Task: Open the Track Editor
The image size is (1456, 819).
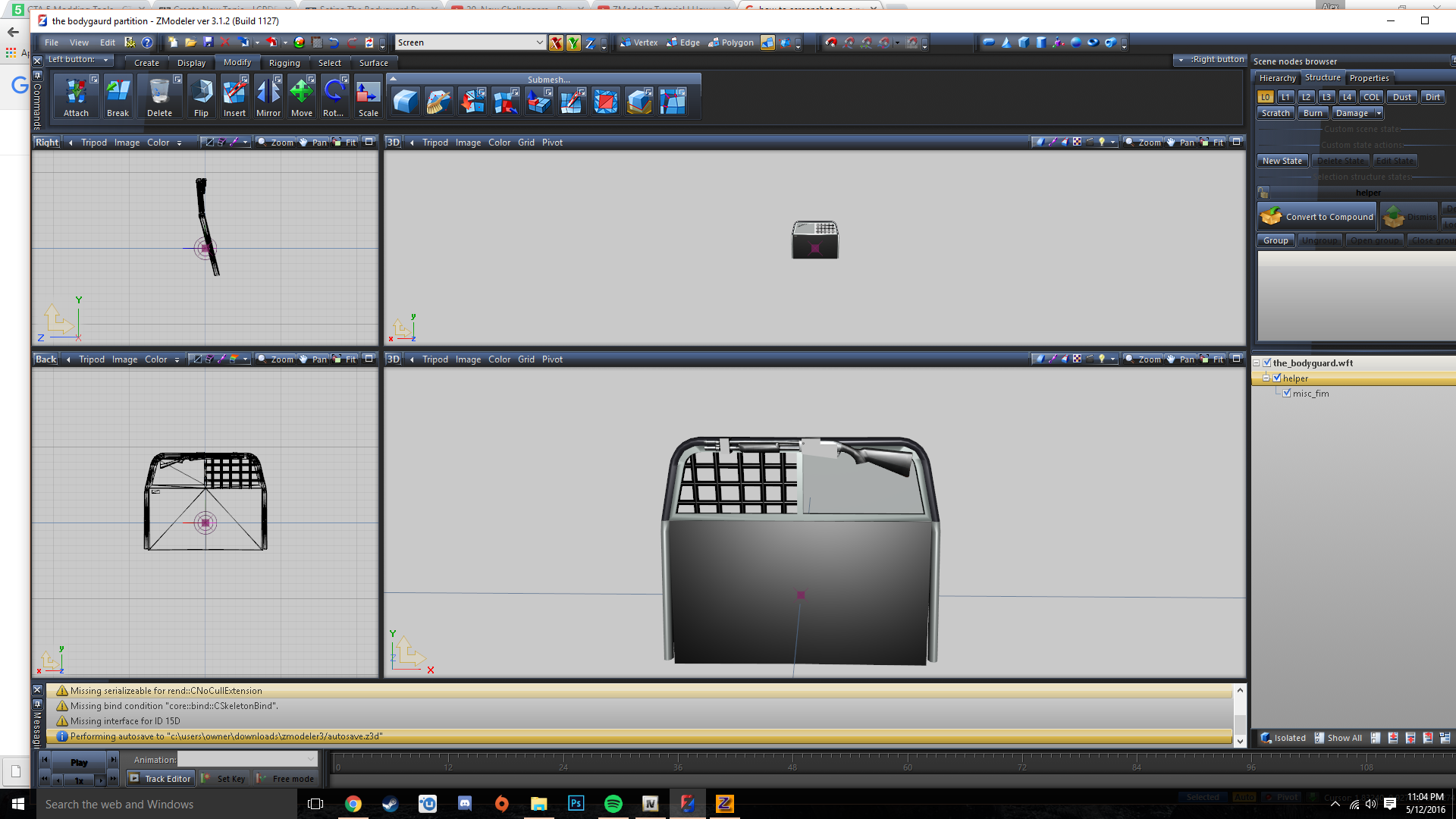Action: pos(160,779)
